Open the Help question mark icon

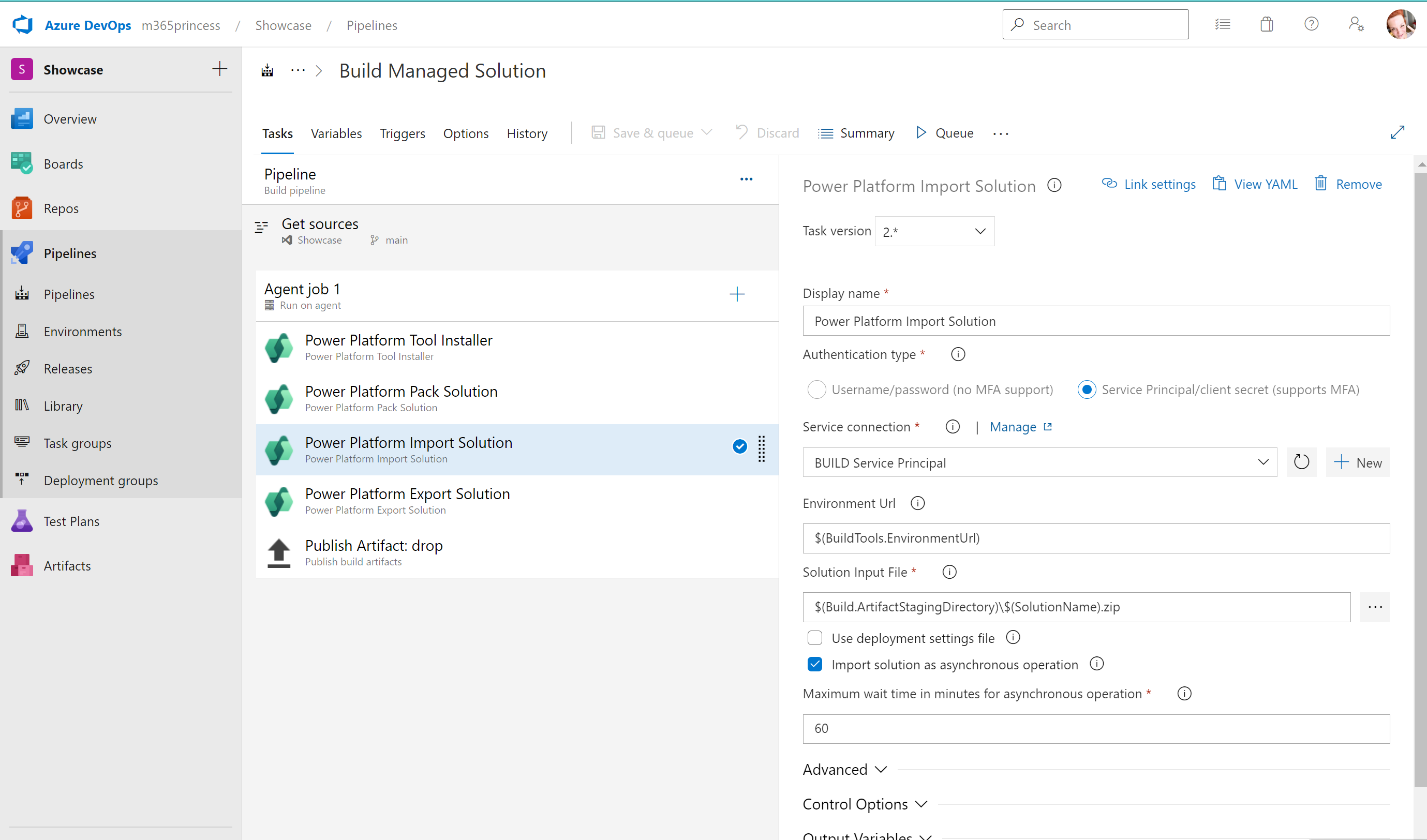coord(1311,24)
